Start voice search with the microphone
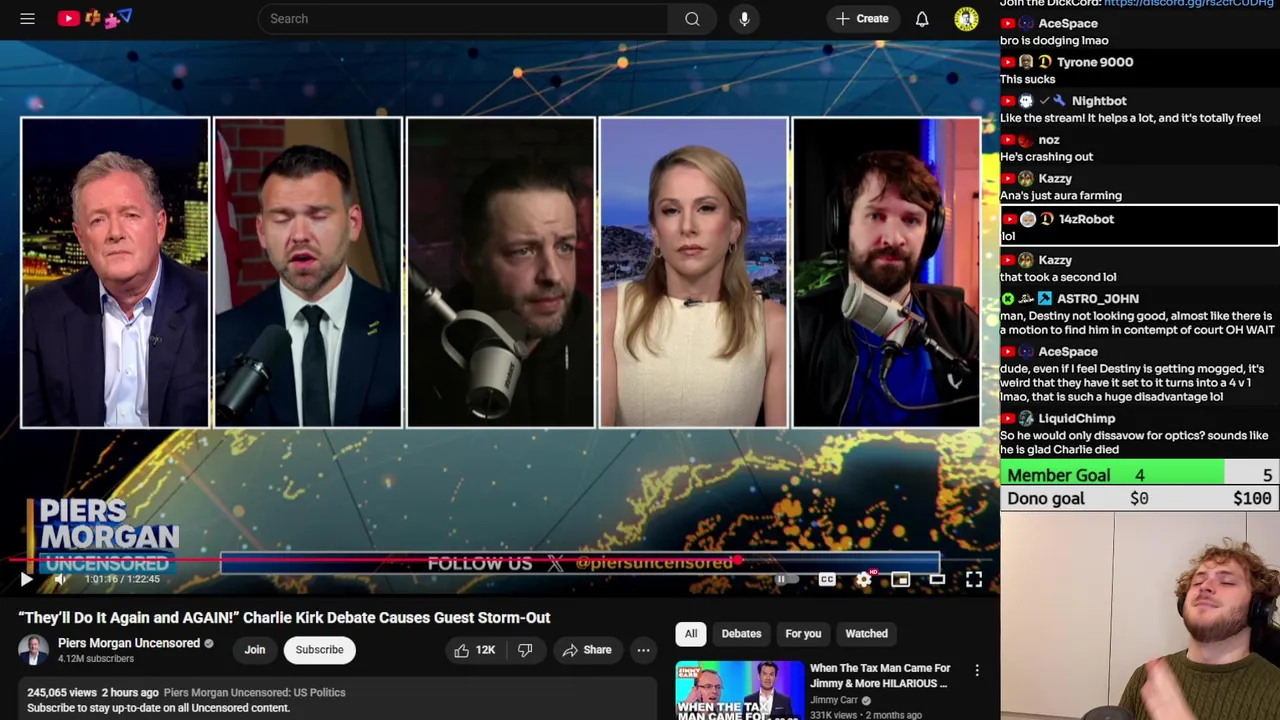Image resolution: width=1280 pixels, height=720 pixels. click(744, 18)
